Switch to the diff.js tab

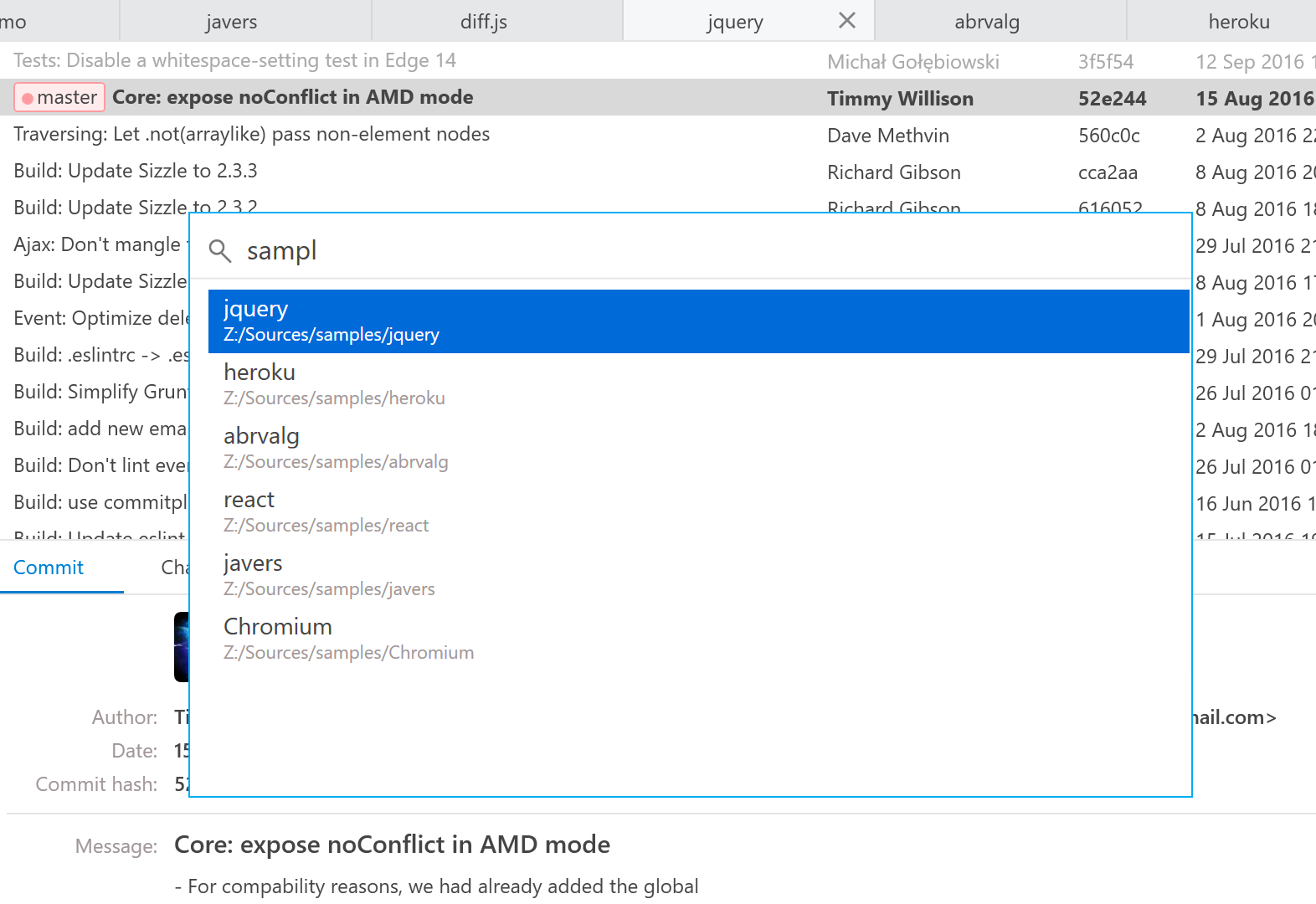click(x=497, y=21)
